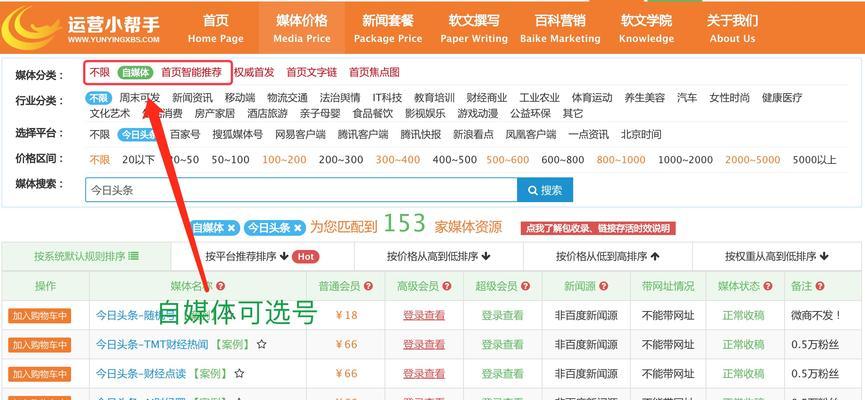865x400 pixels.
Task: Select 权威首发 media category
Action: (254, 72)
